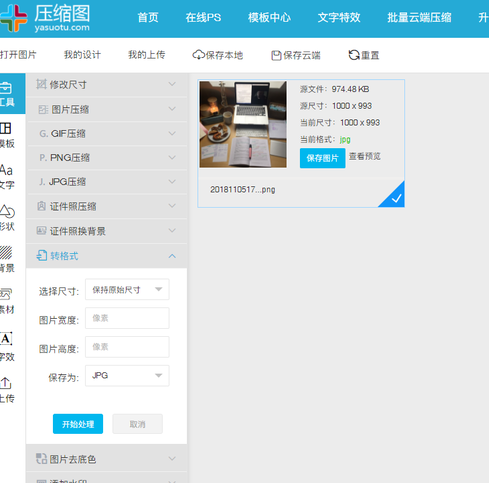Click the 图片去底色 icon
Image resolution: width=489 pixels, height=483 pixels.
[41, 459]
